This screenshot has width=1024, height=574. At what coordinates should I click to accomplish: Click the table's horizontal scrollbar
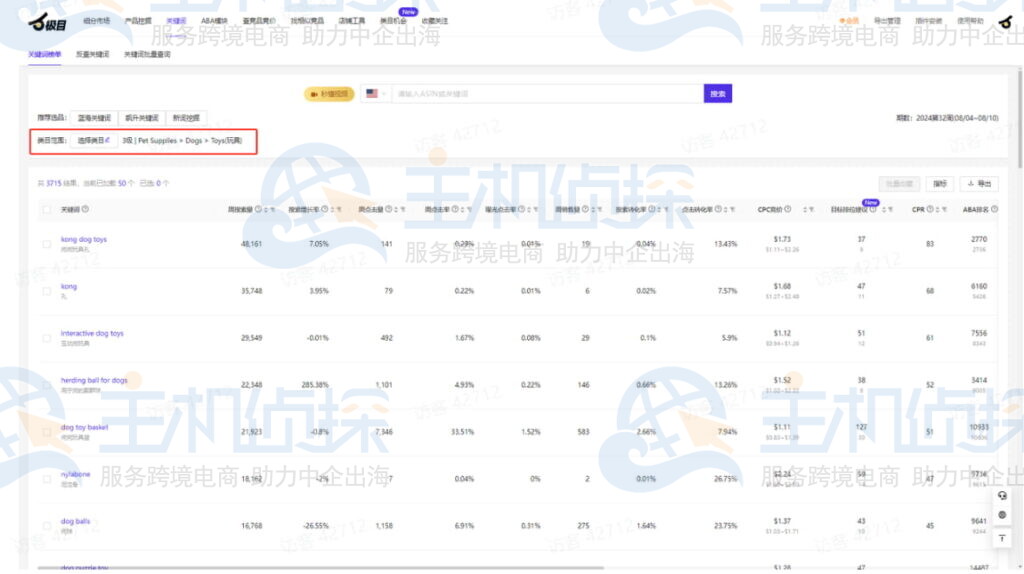(x=321, y=568)
